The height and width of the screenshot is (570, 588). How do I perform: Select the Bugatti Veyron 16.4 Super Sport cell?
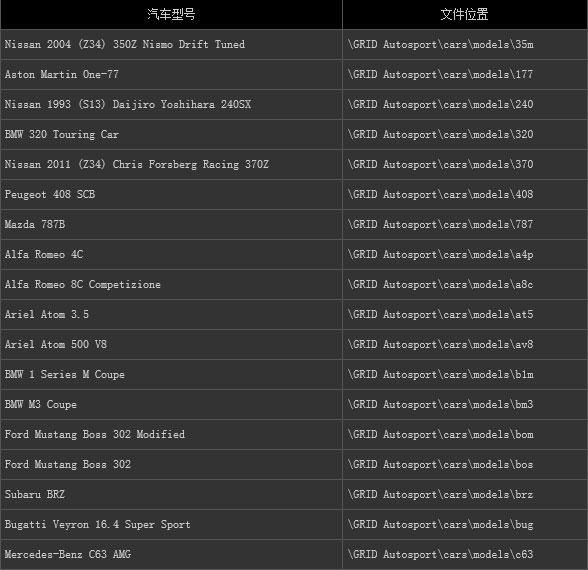click(x=171, y=525)
